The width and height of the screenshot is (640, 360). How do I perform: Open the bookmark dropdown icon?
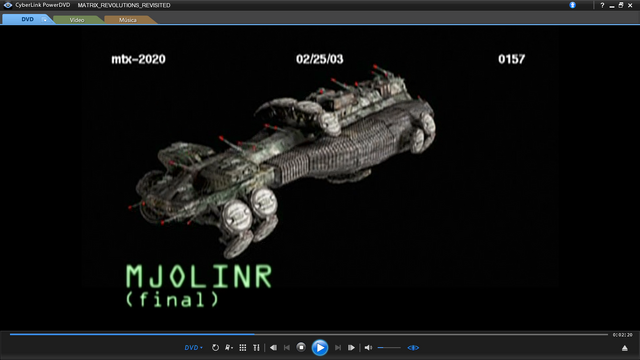(229, 348)
